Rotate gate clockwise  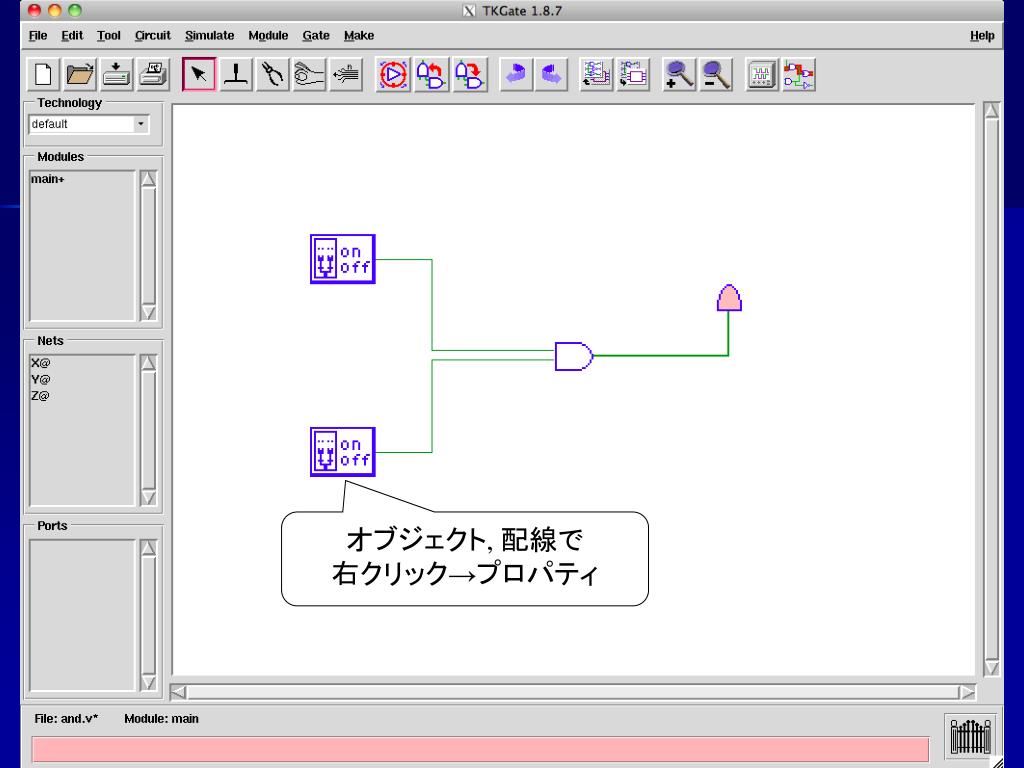(x=470, y=74)
